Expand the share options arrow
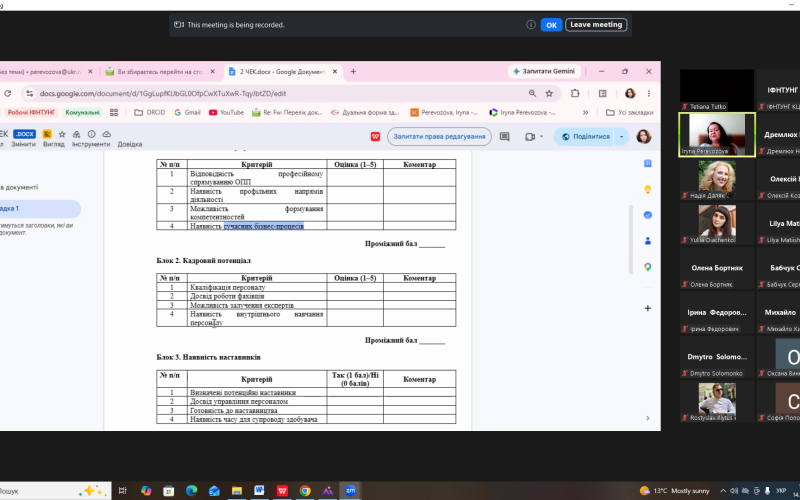Screen dimensions: 800x500 point(621,137)
